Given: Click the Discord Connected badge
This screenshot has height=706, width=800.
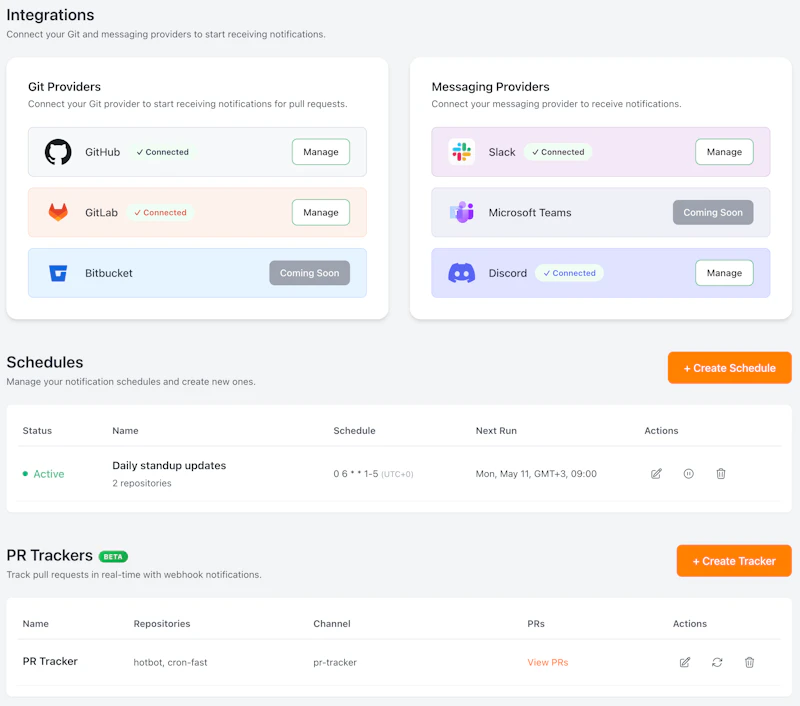Looking at the screenshot, I should [x=569, y=273].
